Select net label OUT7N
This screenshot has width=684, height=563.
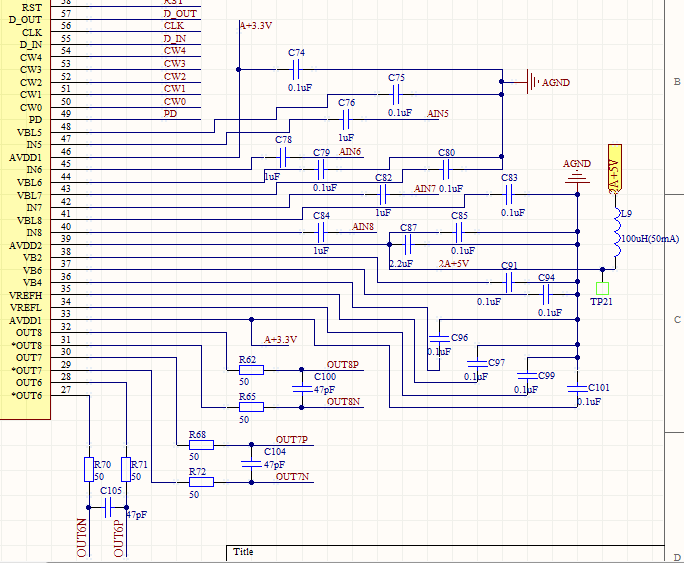tap(292, 477)
